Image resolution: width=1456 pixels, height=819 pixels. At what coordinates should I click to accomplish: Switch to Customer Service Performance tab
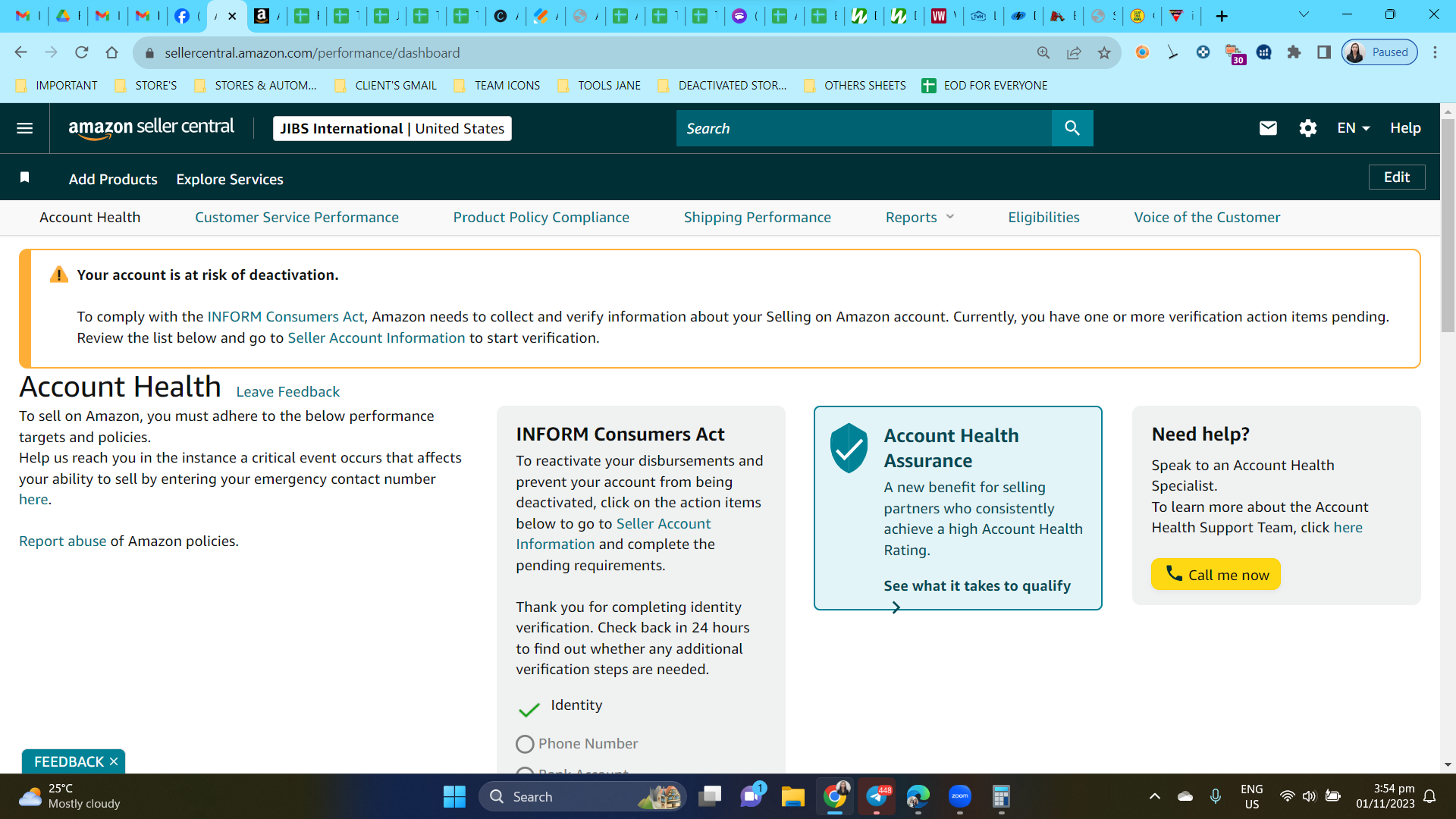coord(297,218)
